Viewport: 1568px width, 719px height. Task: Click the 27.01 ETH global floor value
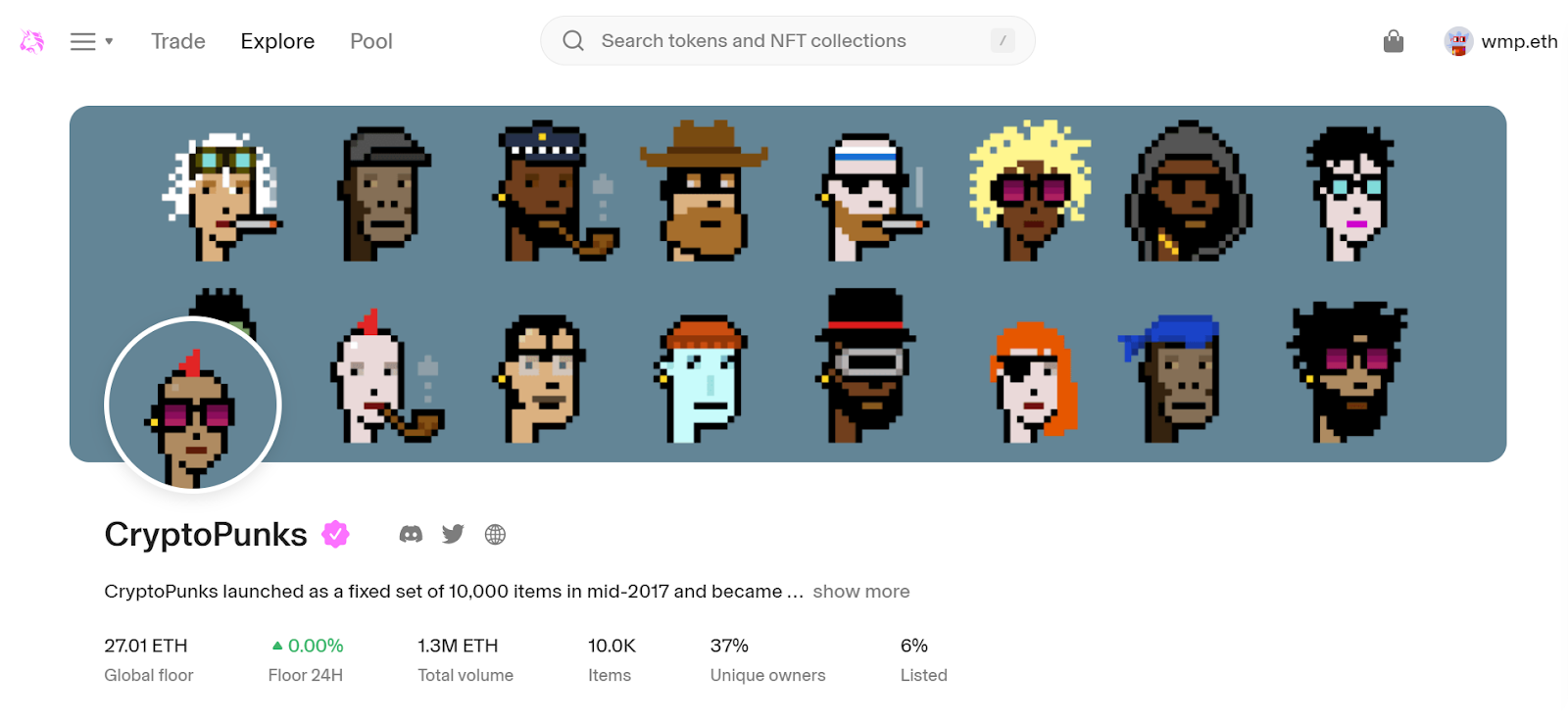[x=146, y=646]
